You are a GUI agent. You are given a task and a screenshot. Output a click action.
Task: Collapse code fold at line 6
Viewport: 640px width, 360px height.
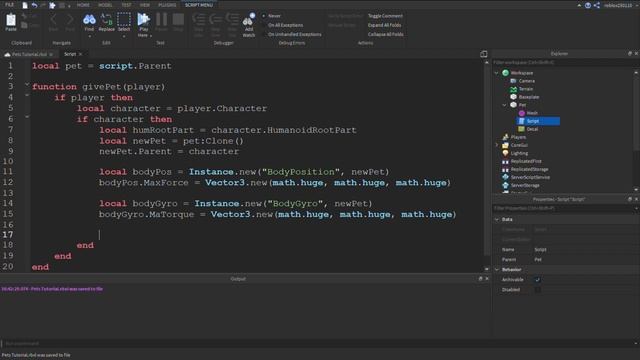(27, 117)
